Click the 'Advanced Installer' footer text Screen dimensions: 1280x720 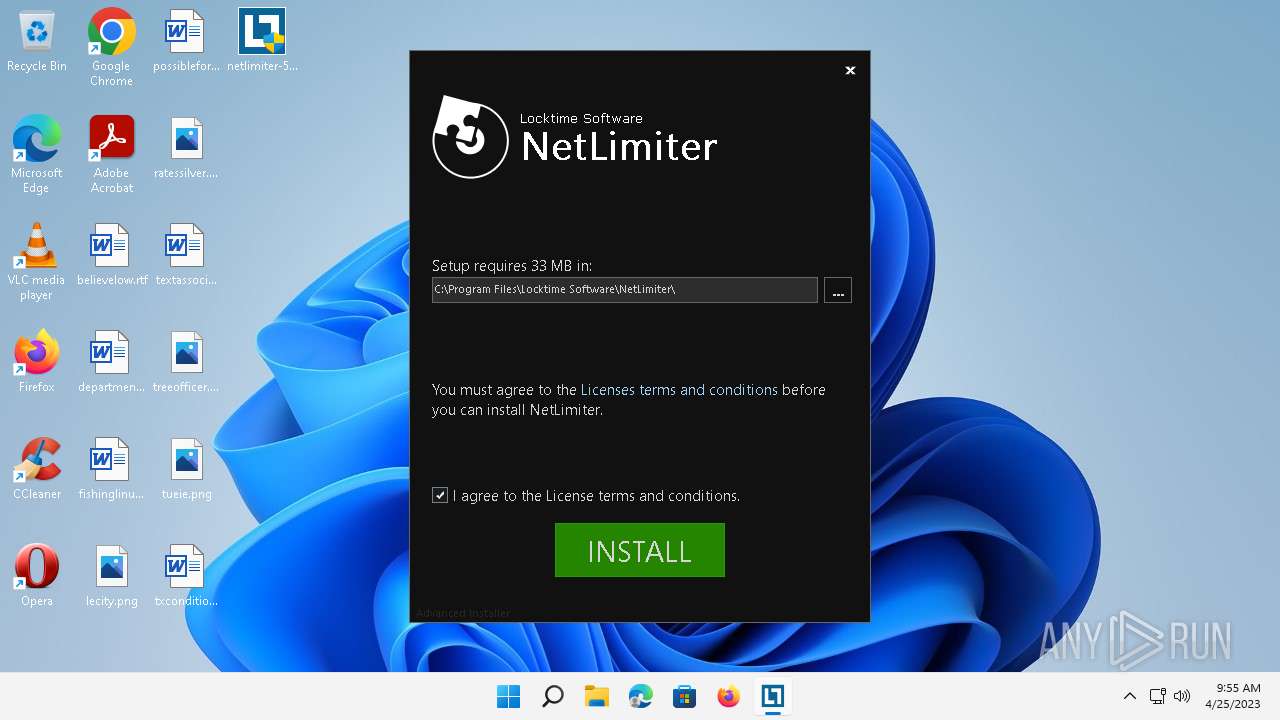coord(463,613)
